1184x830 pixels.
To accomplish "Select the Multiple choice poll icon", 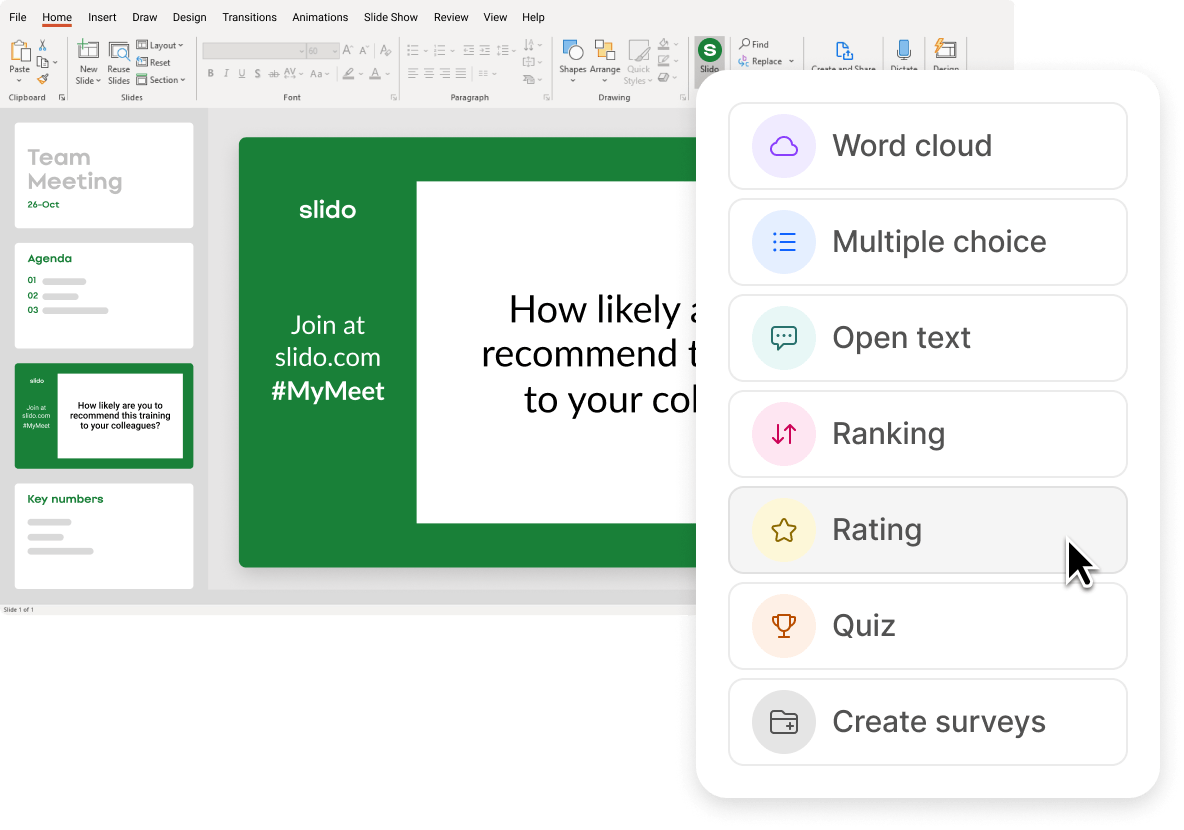I will point(784,241).
